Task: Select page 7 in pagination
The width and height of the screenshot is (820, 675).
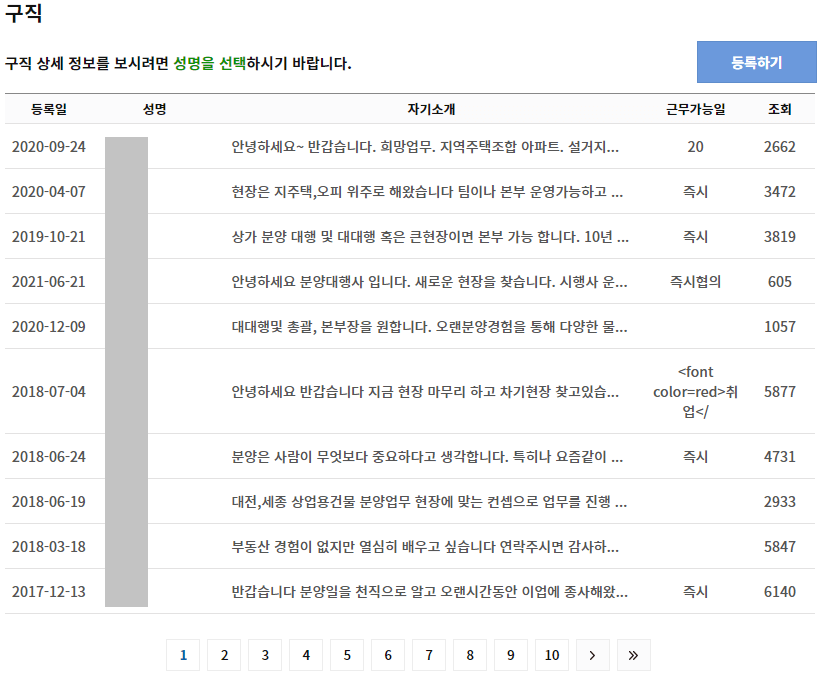Action: (428, 655)
